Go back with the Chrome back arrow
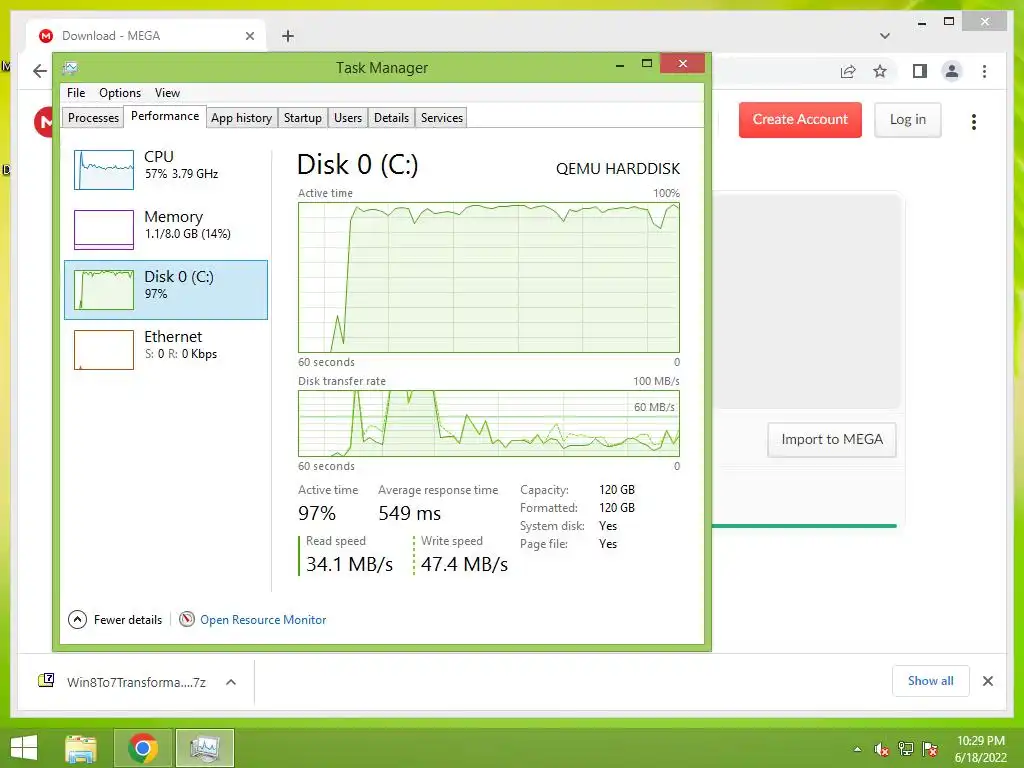This screenshot has height=768, width=1024. [x=40, y=71]
